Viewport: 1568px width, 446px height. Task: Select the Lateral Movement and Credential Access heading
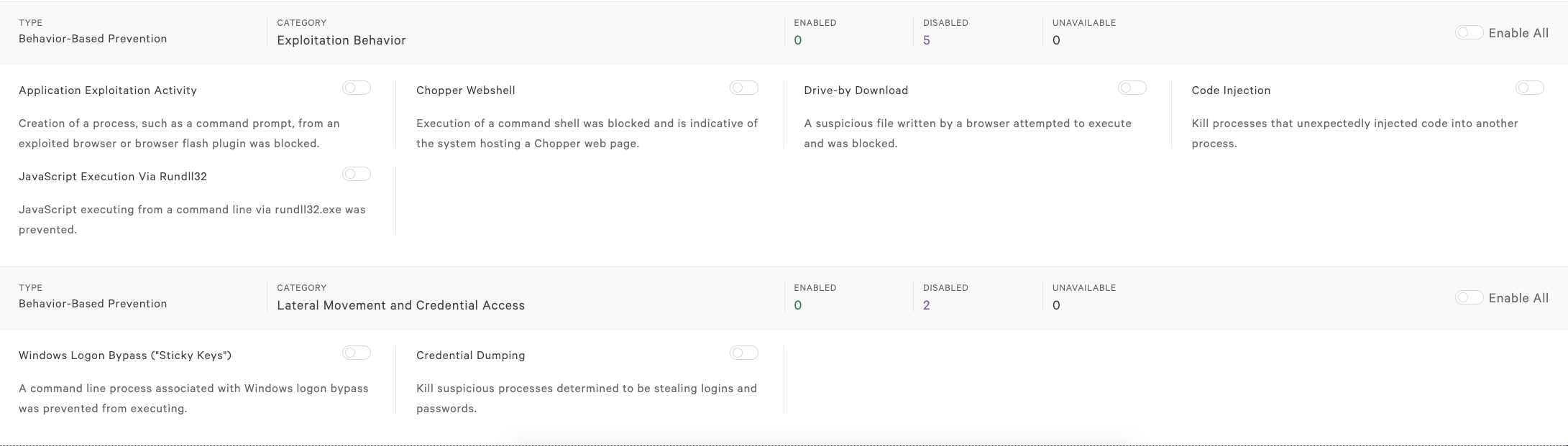click(x=401, y=305)
